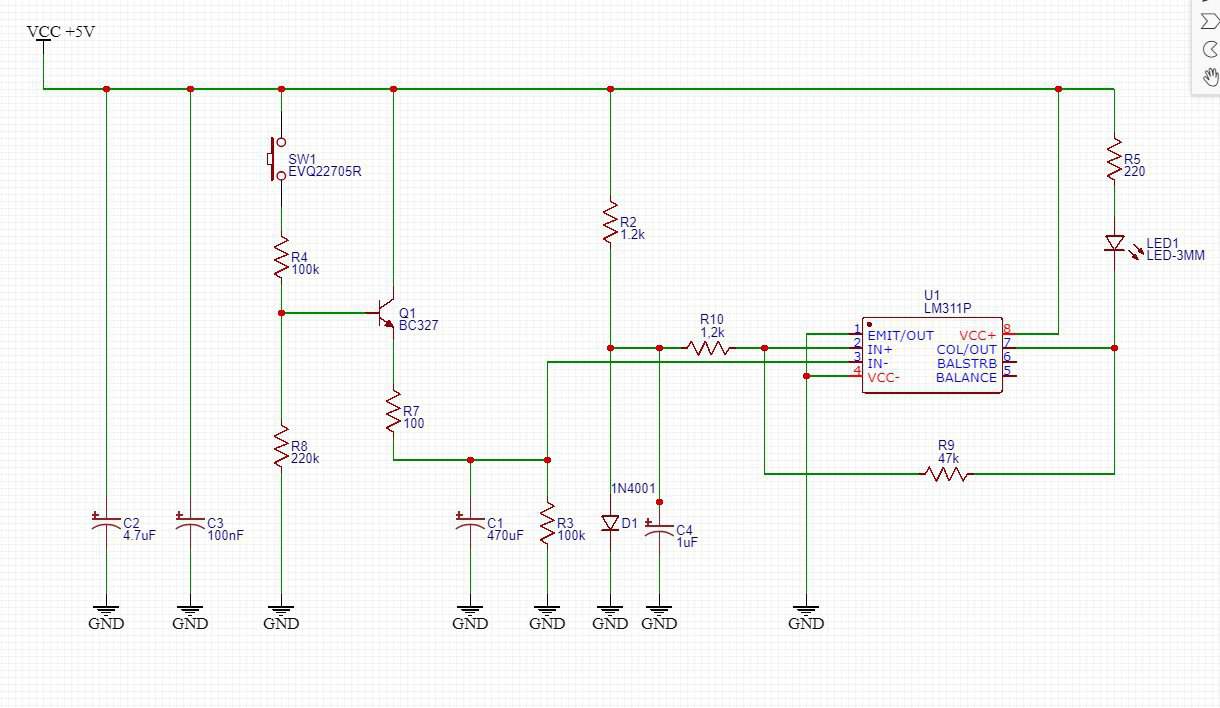1220x708 pixels.
Task: Click the R10 1.2k resistor symbol
Action: 708,348
